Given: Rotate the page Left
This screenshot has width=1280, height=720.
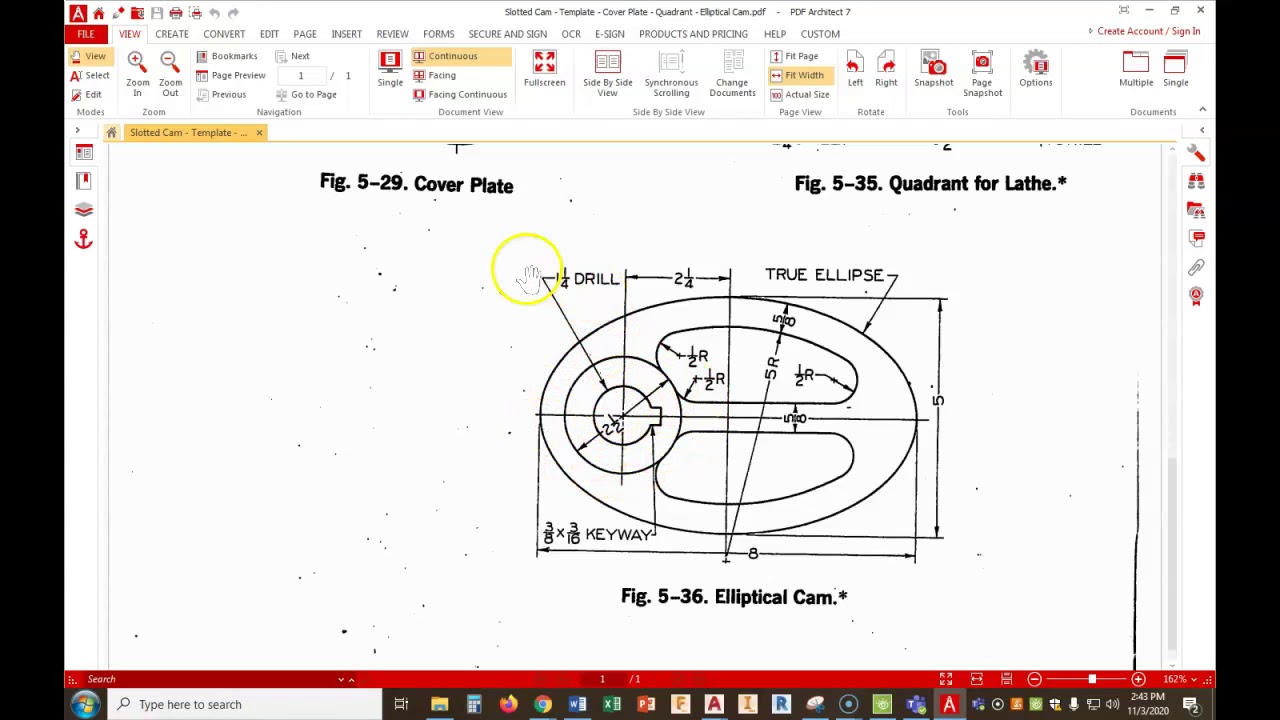Looking at the screenshot, I should (855, 68).
